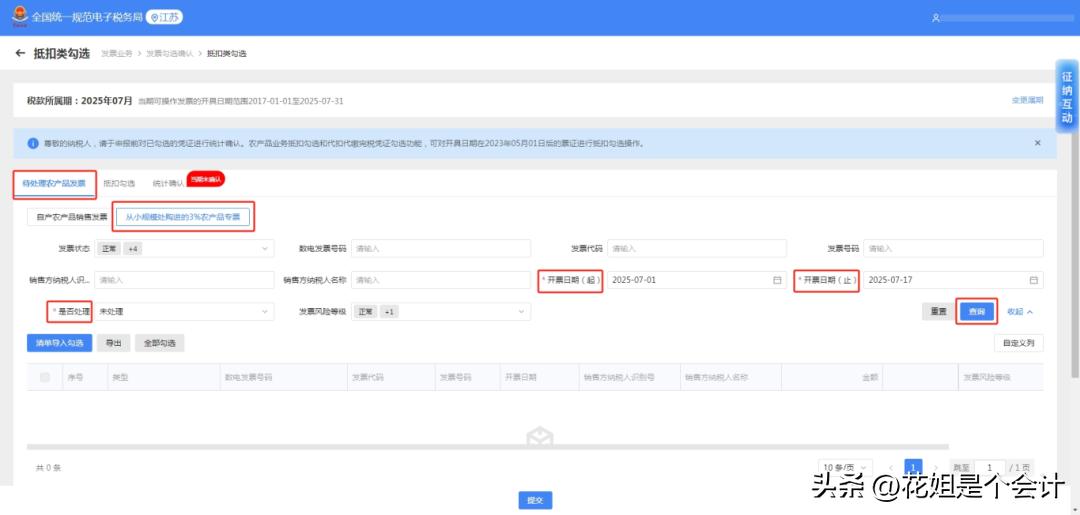The width and height of the screenshot is (1080, 515).
Task: Click the 重置 button
Action: [x=938, y=312]
